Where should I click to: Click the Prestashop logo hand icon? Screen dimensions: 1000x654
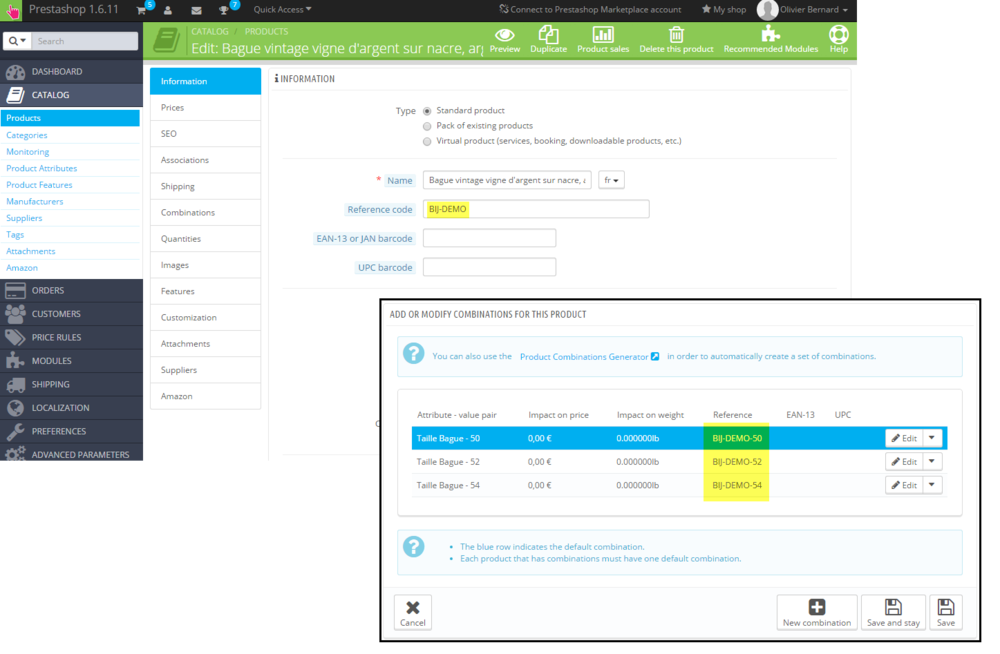coord(12,10)
